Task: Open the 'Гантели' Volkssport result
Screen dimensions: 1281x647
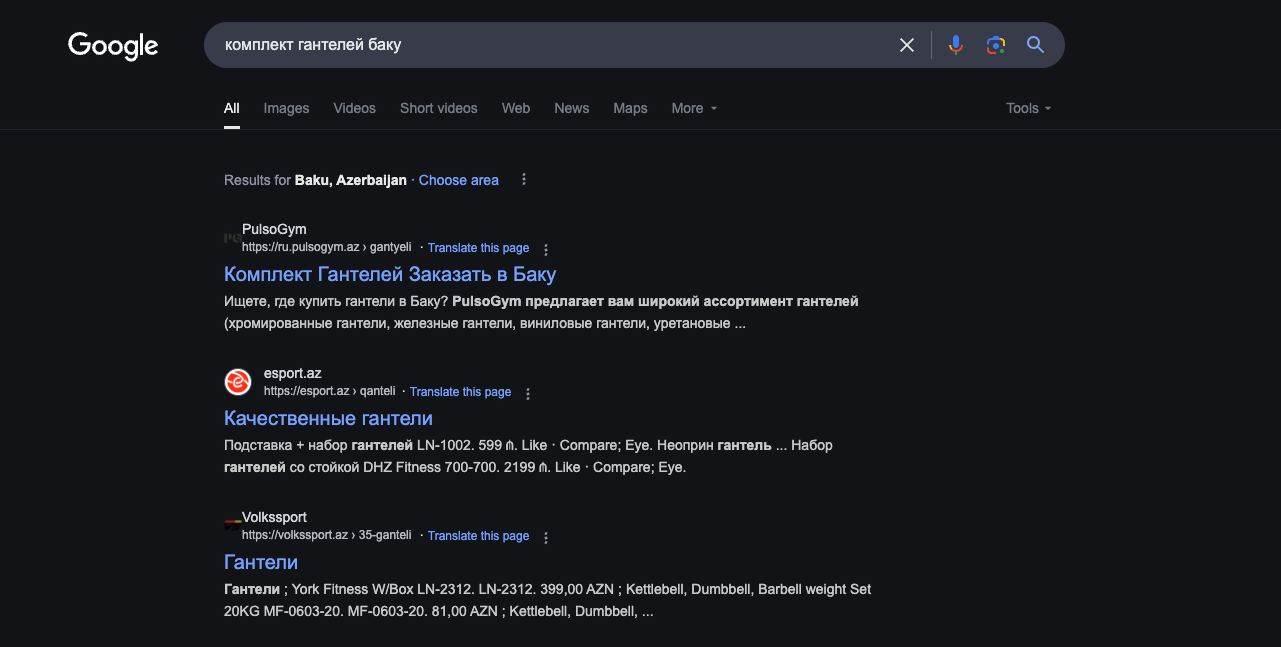Action: (x=261, y=562)
